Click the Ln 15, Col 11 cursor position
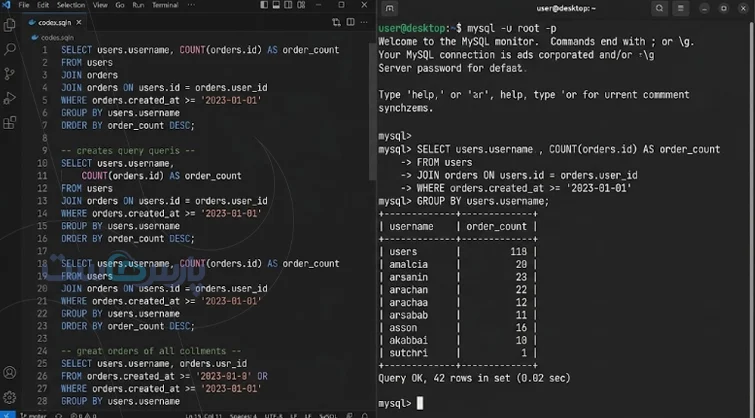Screen dimensions: 755x418 [x=206, y=416]
